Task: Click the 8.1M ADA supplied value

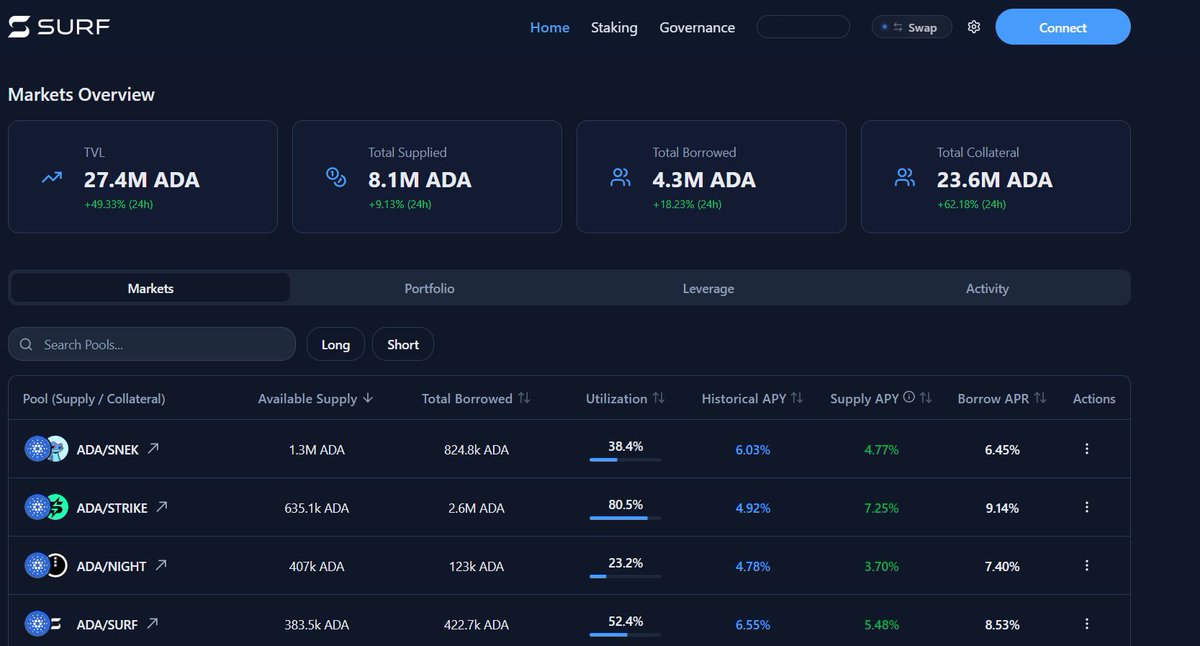Action: tap(420, 180)
